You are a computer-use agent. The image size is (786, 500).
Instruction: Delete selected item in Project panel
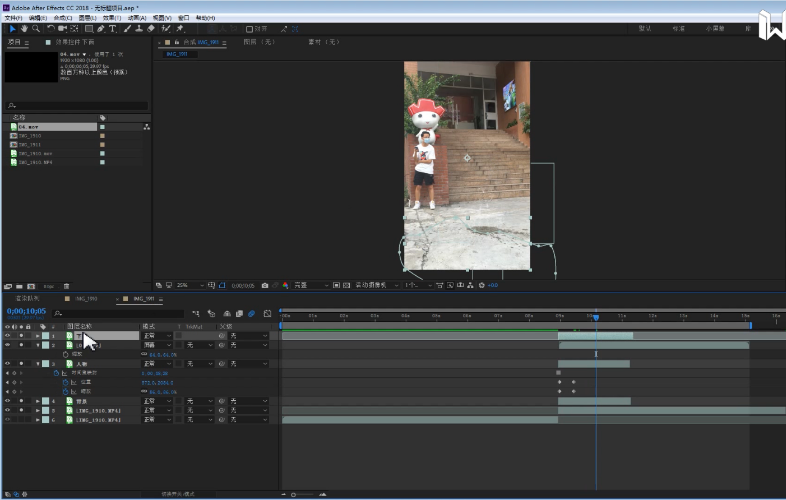[x=66, y=286]
